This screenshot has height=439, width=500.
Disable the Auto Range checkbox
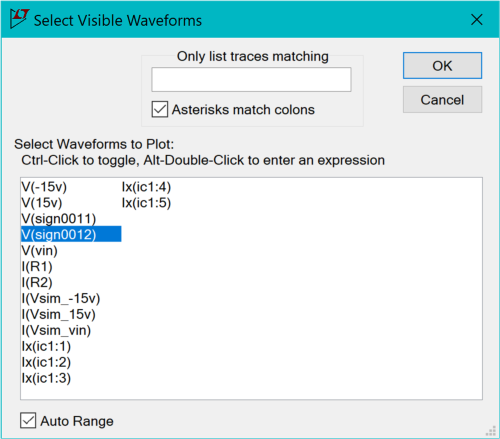[x=28, y=420]
